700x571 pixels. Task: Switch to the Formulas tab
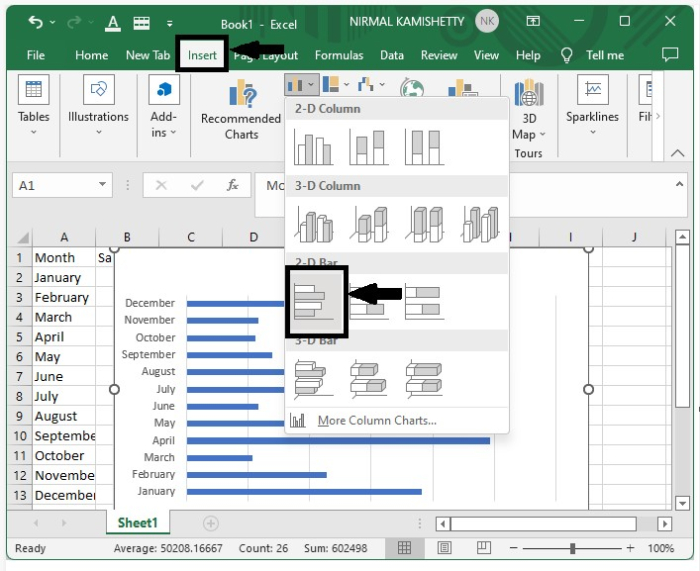(x=339, y=55)
